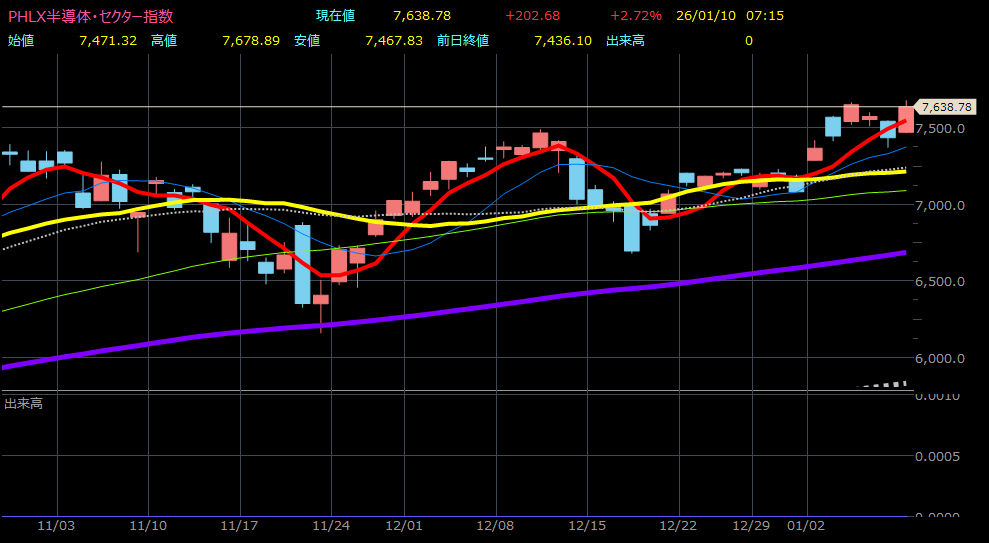Click the 6,000.0 price axis label
989x543 pixels.
[942, 358]
